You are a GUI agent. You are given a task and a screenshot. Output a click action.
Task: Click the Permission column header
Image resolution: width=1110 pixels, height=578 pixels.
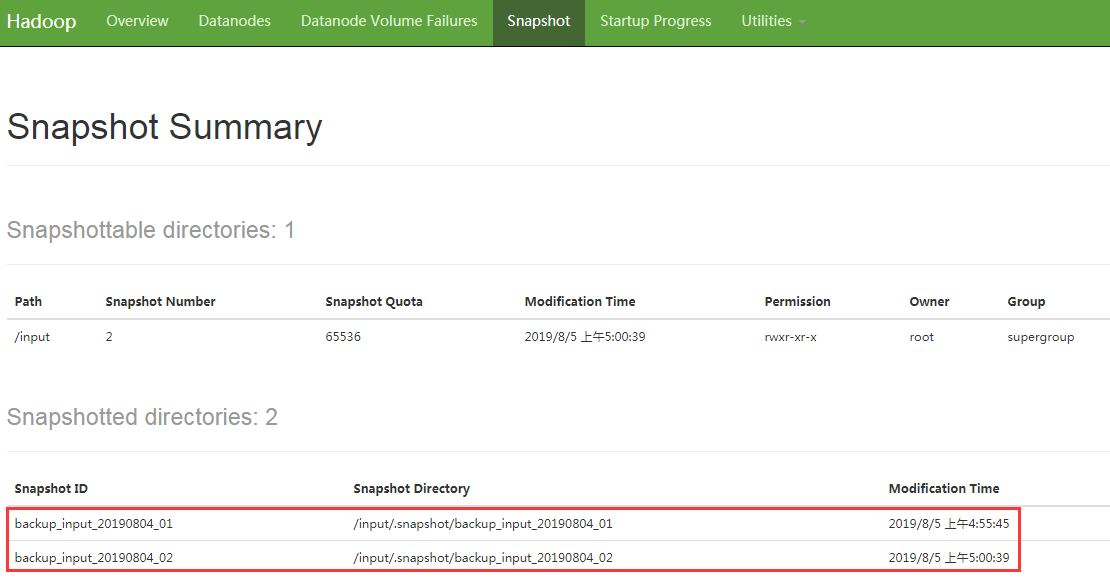[797, 302]
